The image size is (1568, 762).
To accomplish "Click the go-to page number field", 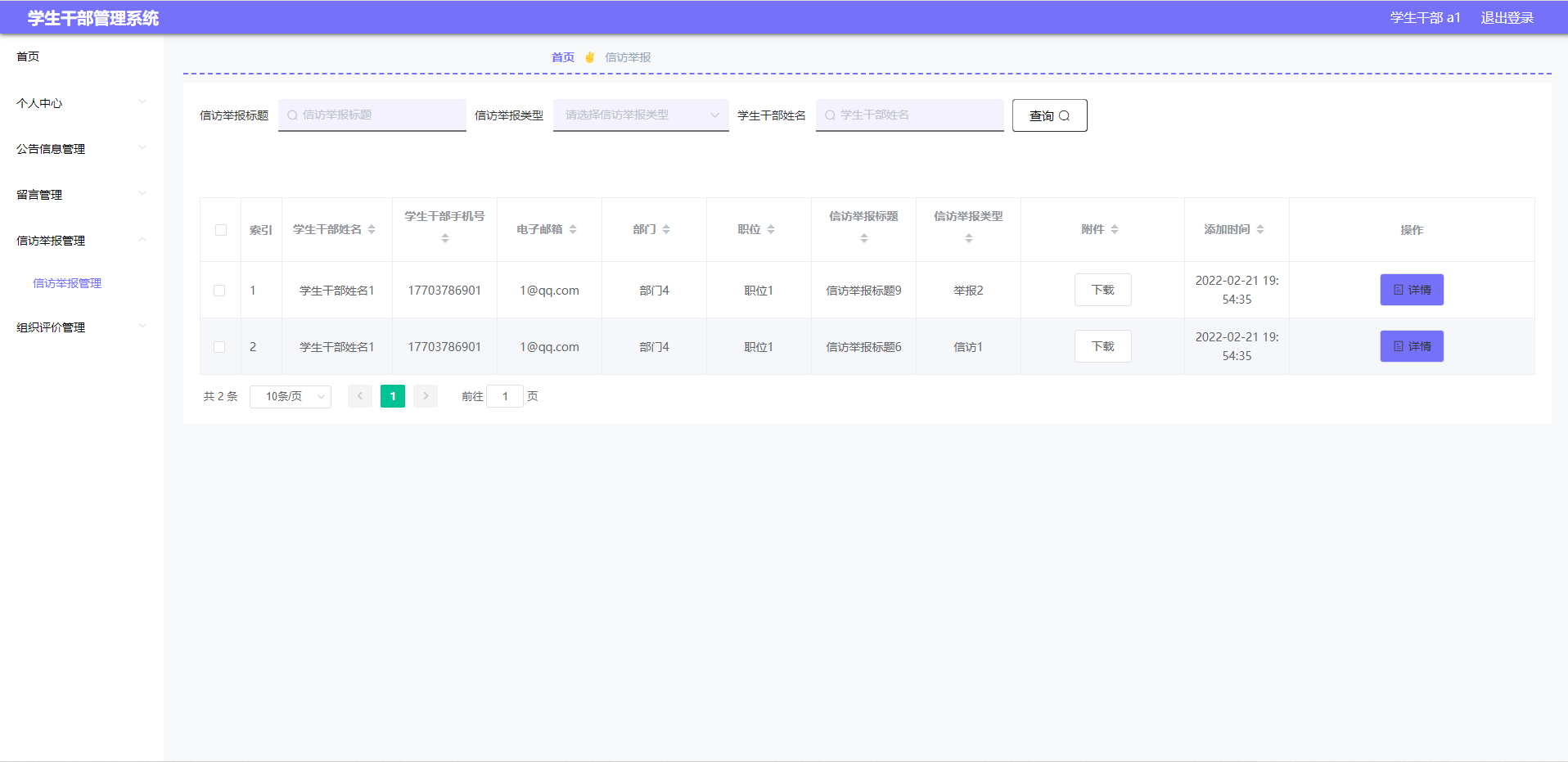I will (505, 396).
